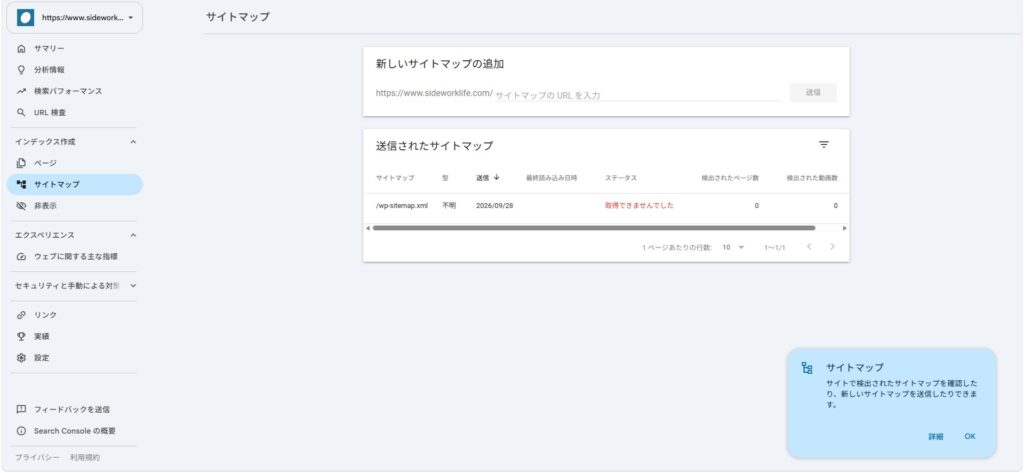The height and width of the screenshot is (473, 1024).
Task: Click the サイトマップ column header
Action: coord(395,178)
